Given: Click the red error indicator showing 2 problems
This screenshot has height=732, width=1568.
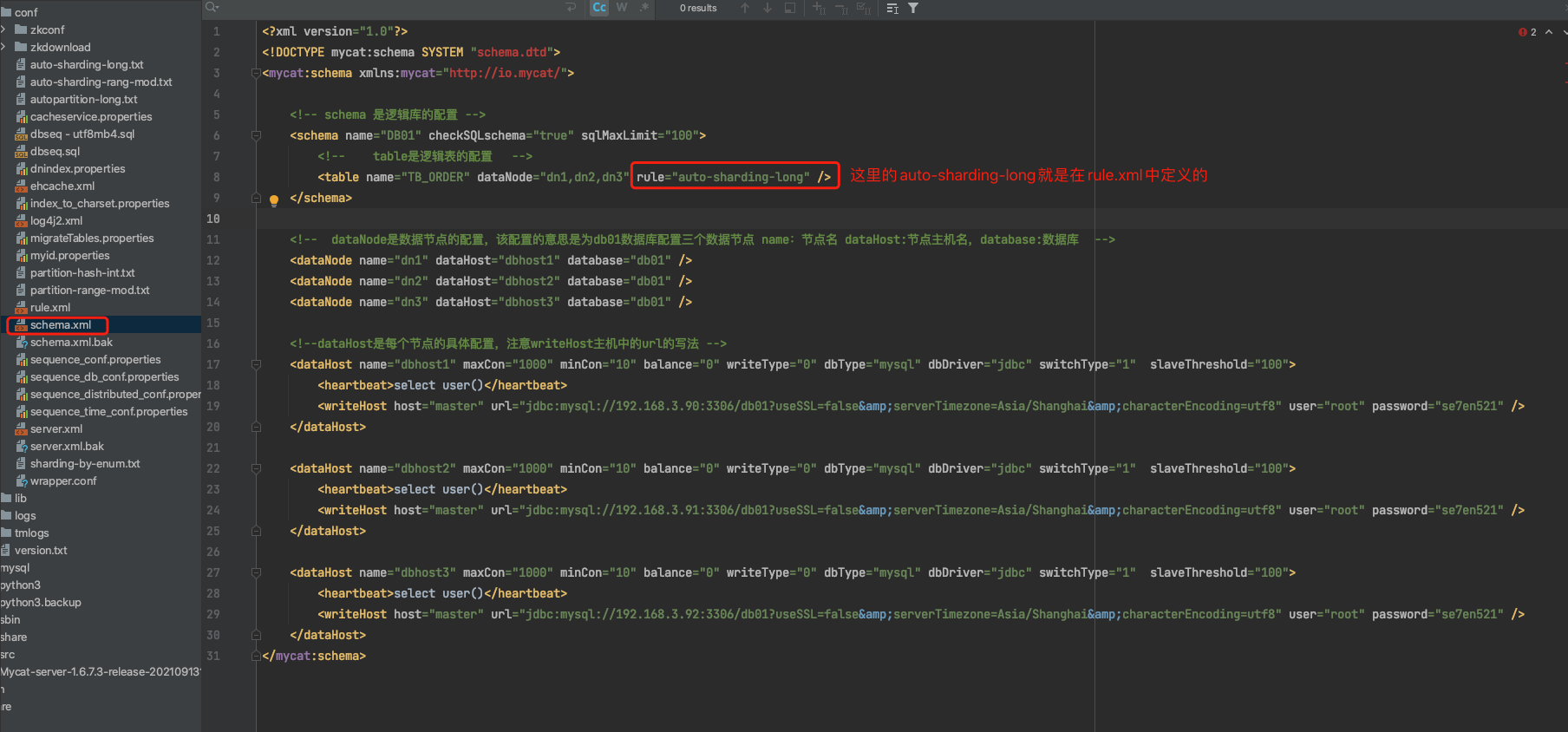Looking at the screenshot, I should tap(1527, 32).
